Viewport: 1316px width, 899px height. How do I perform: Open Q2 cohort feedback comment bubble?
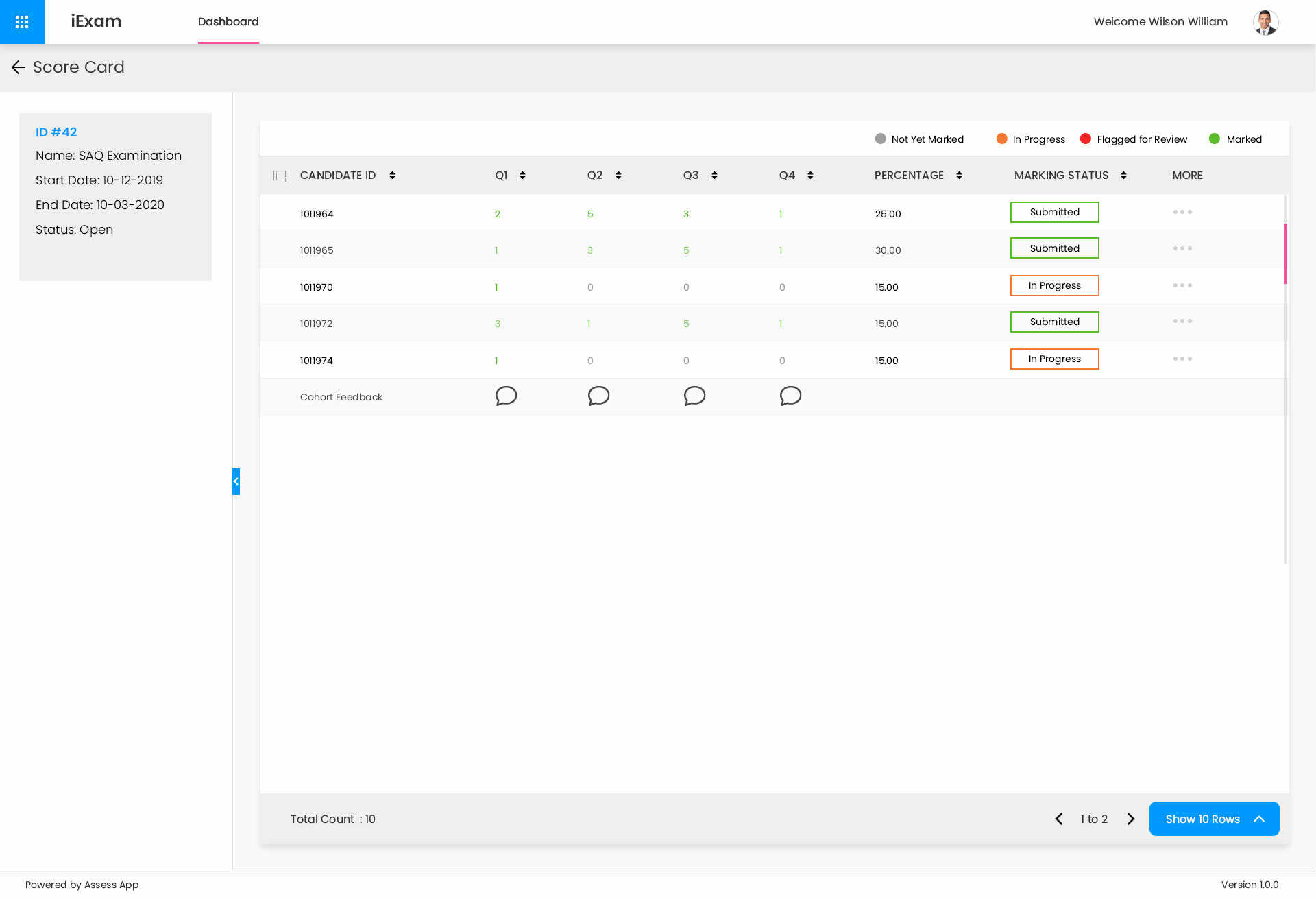click(x=598, y=396)
